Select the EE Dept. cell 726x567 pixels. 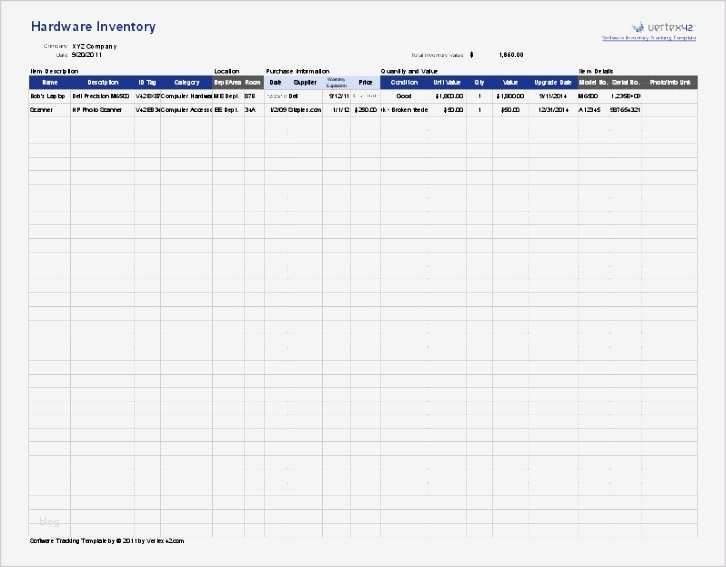[226, 110]
